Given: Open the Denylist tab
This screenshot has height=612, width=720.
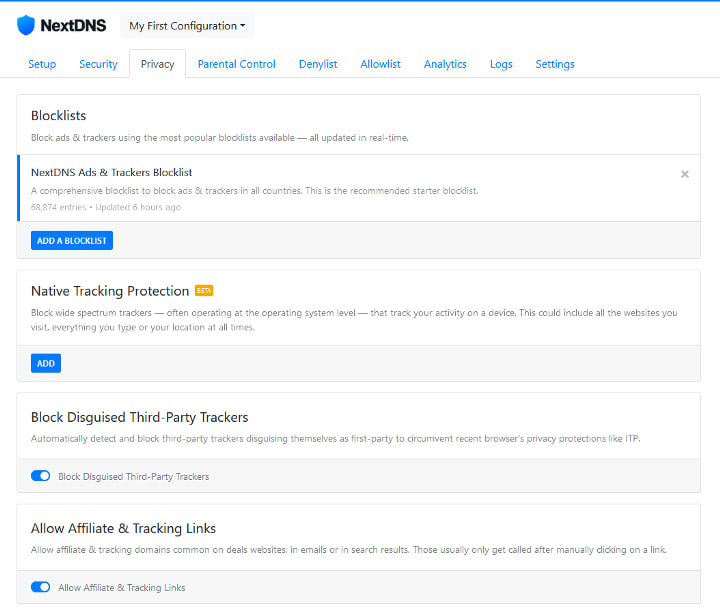Looking at the screenshot, I should click(x=318, y=64).
